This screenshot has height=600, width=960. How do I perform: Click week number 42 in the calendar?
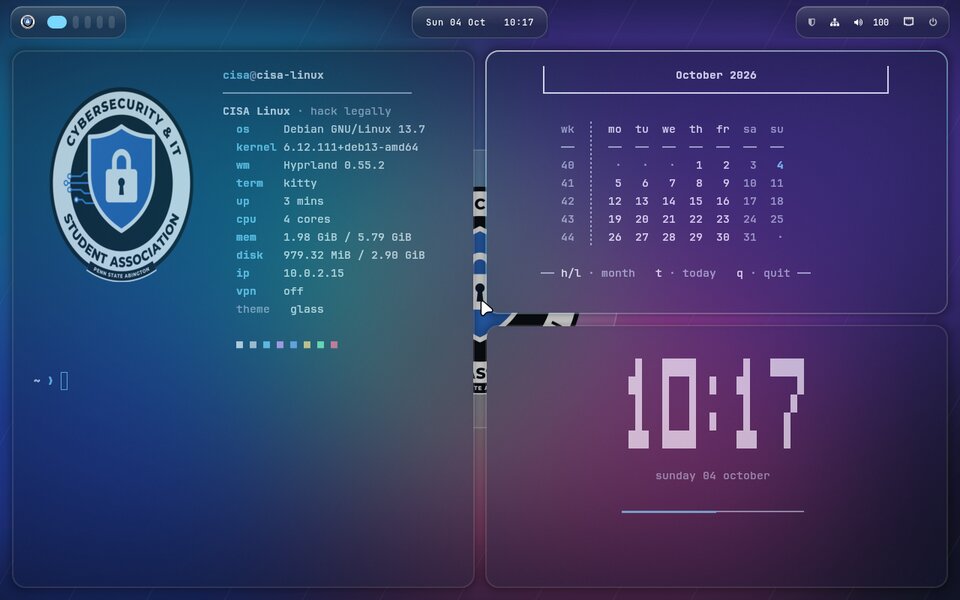pos(568,201)
